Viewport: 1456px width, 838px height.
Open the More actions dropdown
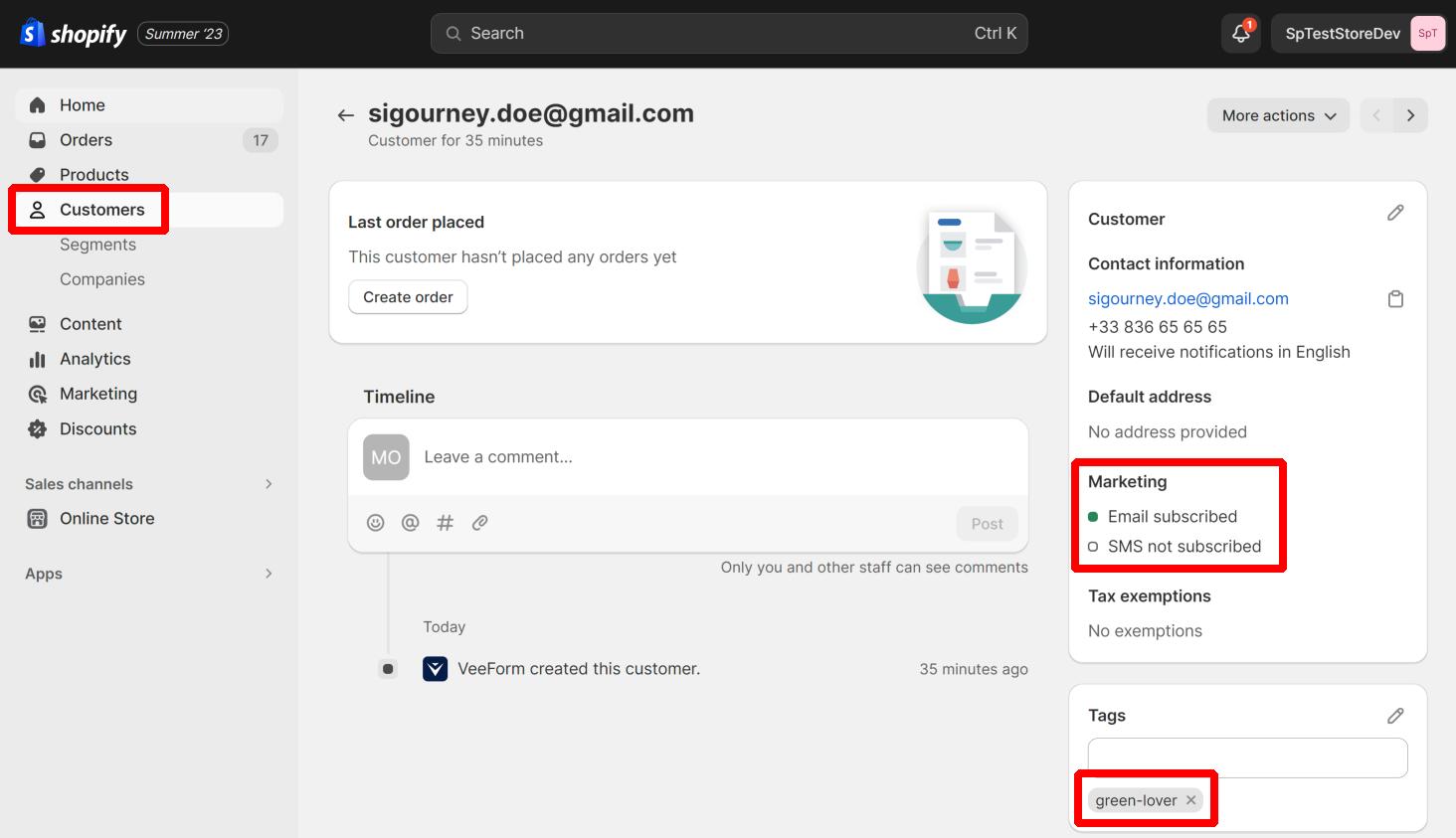coord(1278,115)
